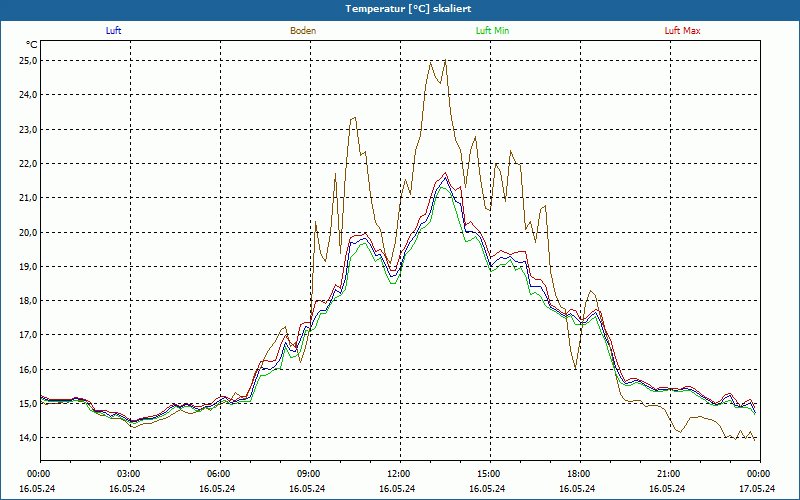Click the '17,0' y-axis value
Screen dimensions: 800x500
(x=28, y=335)
